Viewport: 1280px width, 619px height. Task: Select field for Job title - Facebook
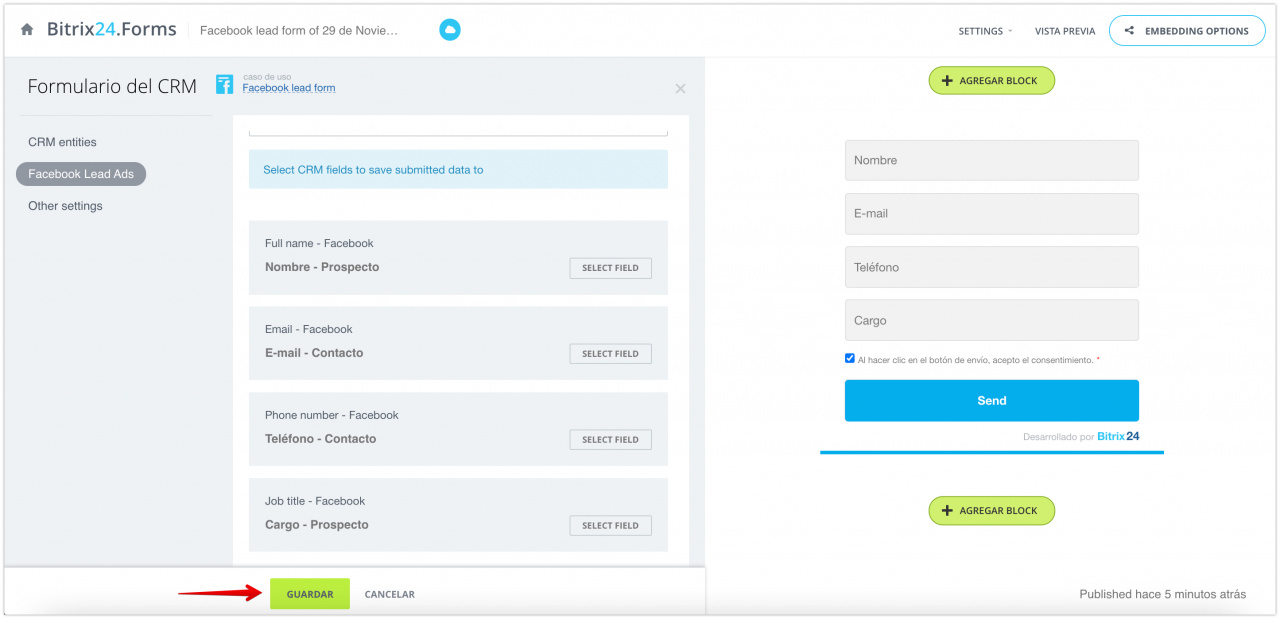pos(610,526)
